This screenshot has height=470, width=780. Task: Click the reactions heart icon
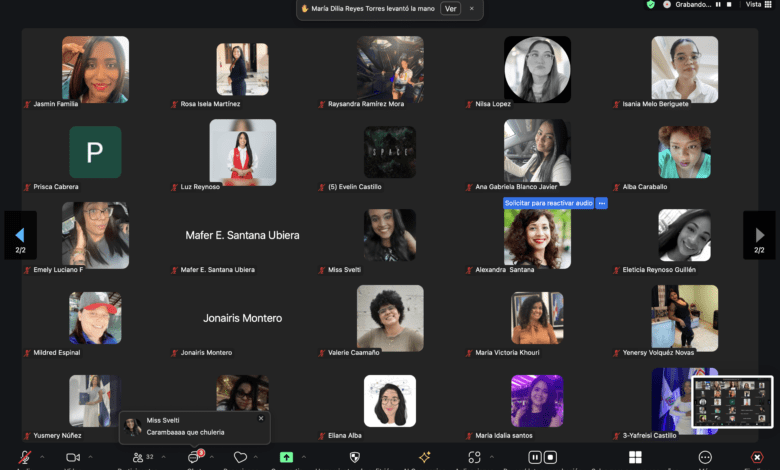coord(240,457)
